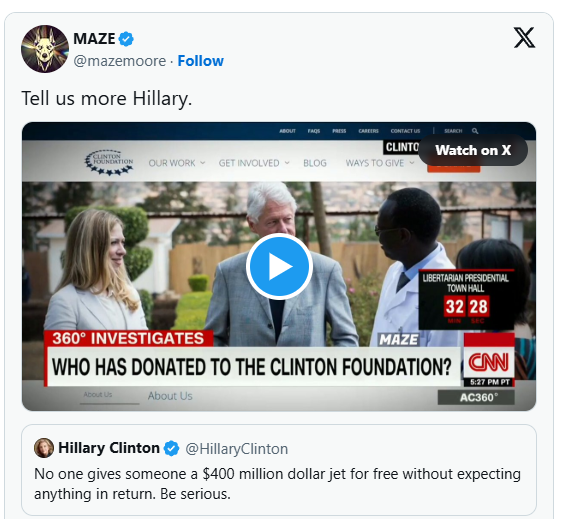Image resolution: width=564 pixels, height=519 pixels.
Task: Click the MAZE display name
Action: [x=94, y=39]
